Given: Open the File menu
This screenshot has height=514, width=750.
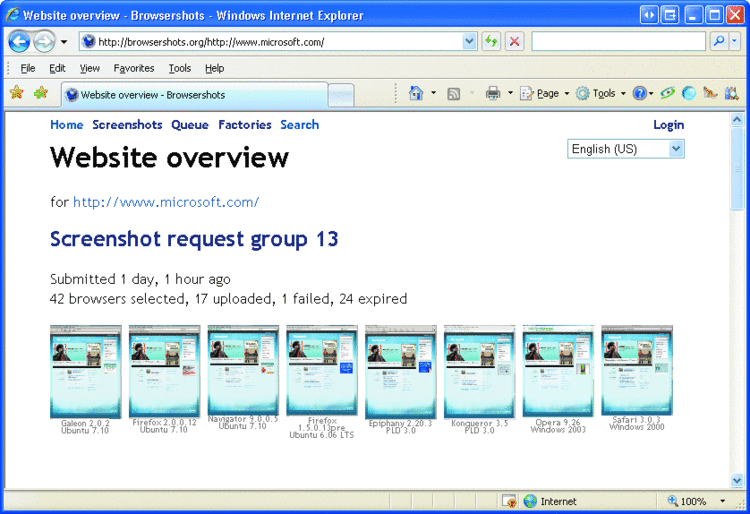Looking at the screenshot, I should click(28, 68).
